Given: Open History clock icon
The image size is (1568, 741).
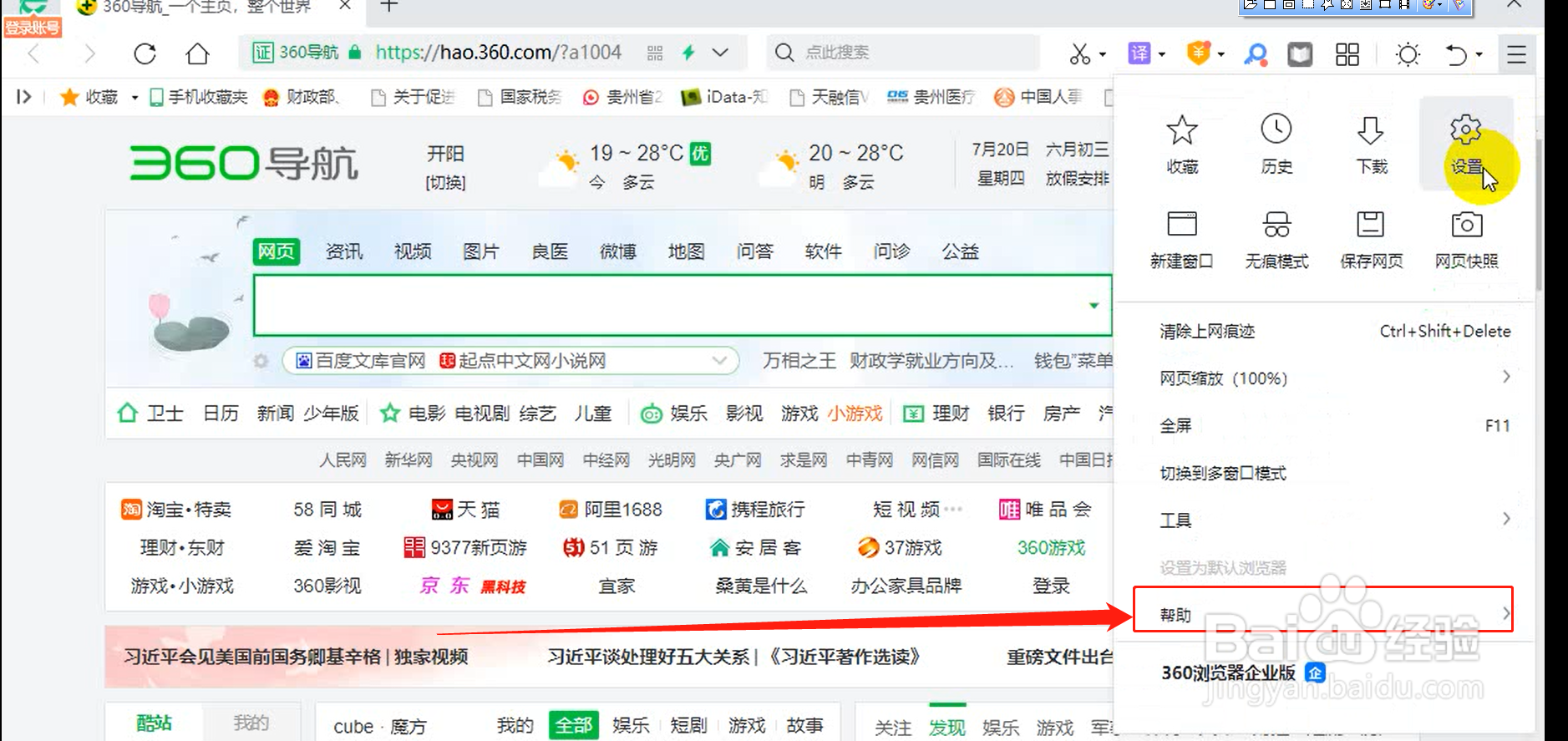Looking at the screenshot, I should click(1276, 144).
